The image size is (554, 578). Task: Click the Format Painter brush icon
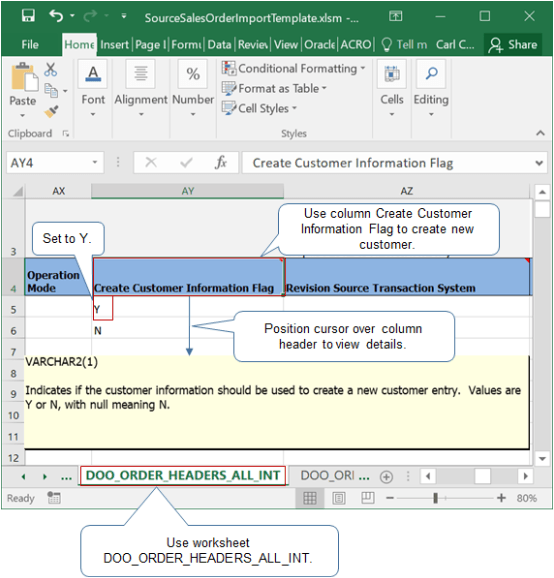[x=51, y=111]
